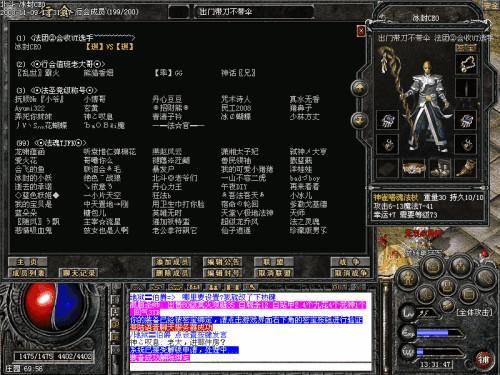Click the left bracelet equipment slot
The width and height of the screenshot is (500, 375).
coord(387,120)
